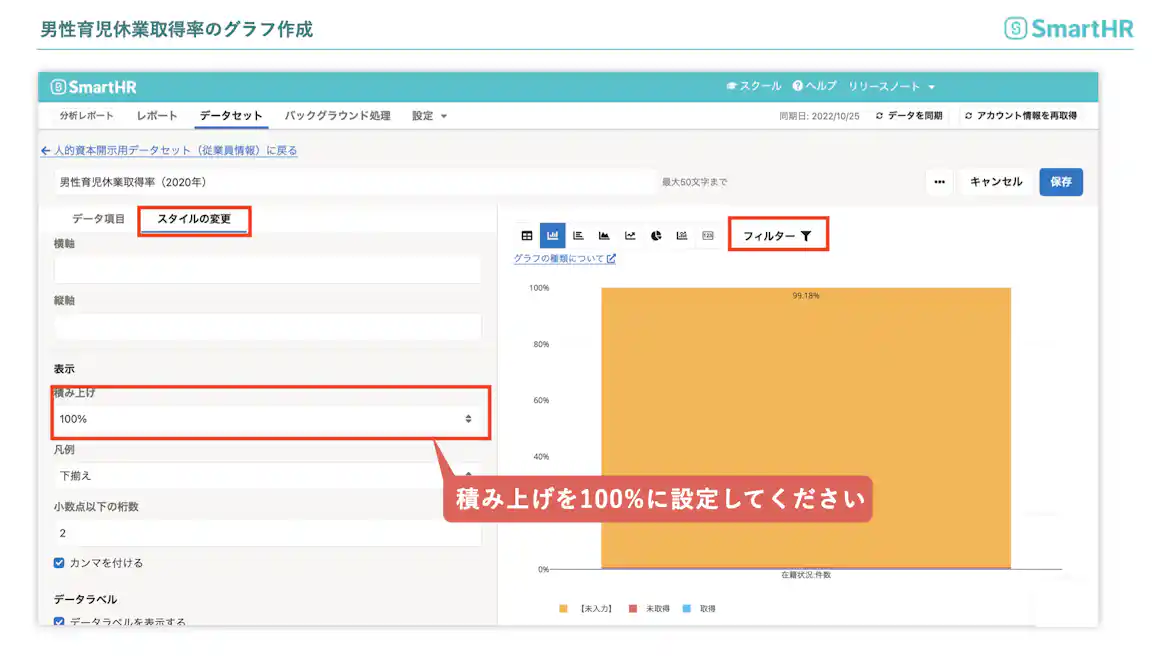Click the graph title input field

click(300, 182)
